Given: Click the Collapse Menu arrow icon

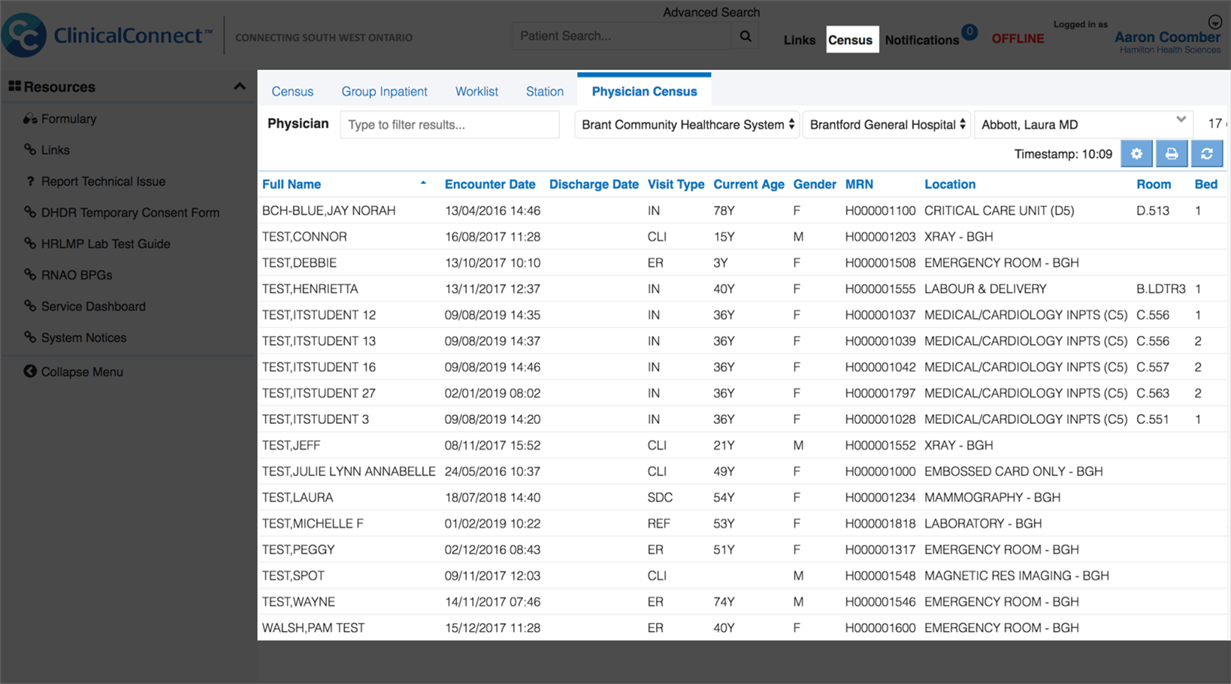Looking at the screenshot, I should [30, 372].
